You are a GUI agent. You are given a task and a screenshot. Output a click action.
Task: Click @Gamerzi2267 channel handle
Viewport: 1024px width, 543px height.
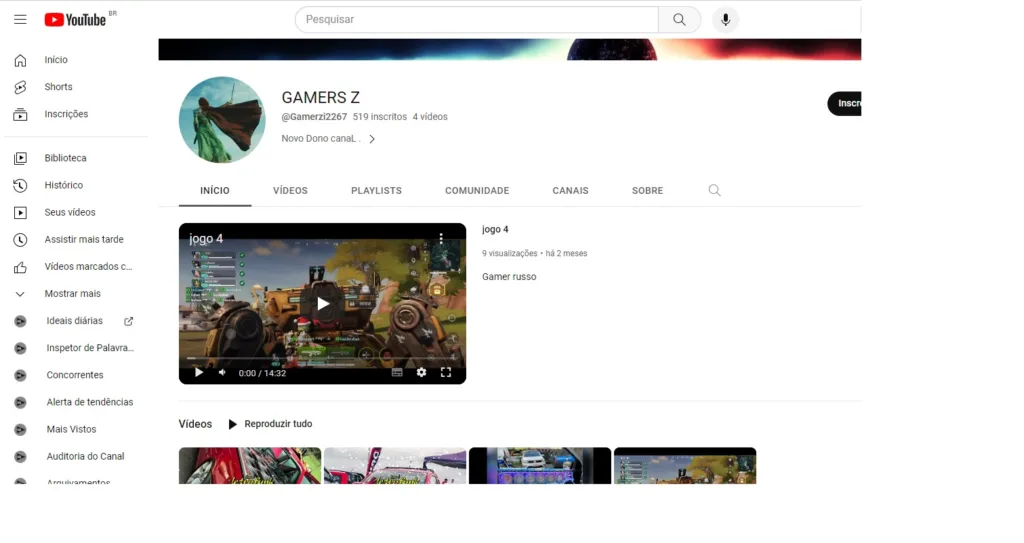click(314, 117)
